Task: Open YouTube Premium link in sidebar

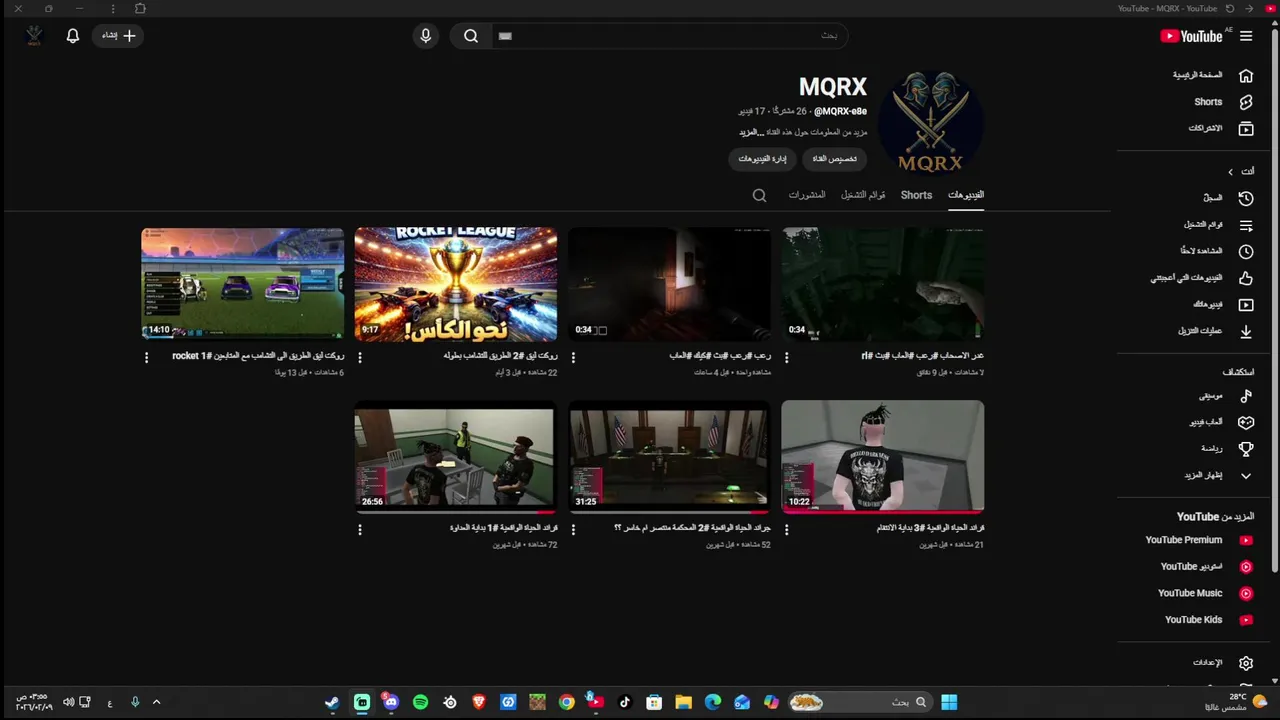Action: coord(1198,540)
